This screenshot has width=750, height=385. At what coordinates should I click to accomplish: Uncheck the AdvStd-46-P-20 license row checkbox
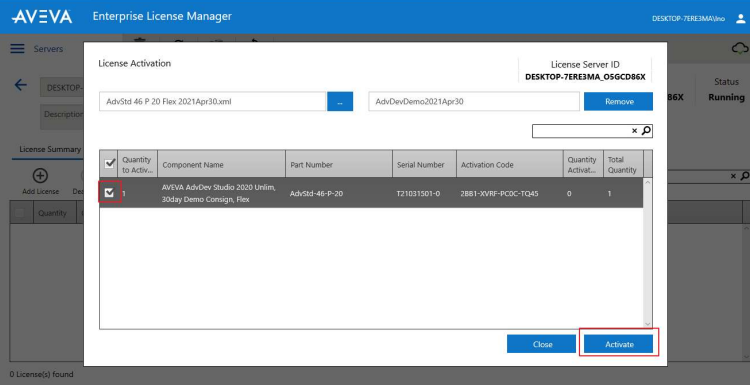point(110,192)
